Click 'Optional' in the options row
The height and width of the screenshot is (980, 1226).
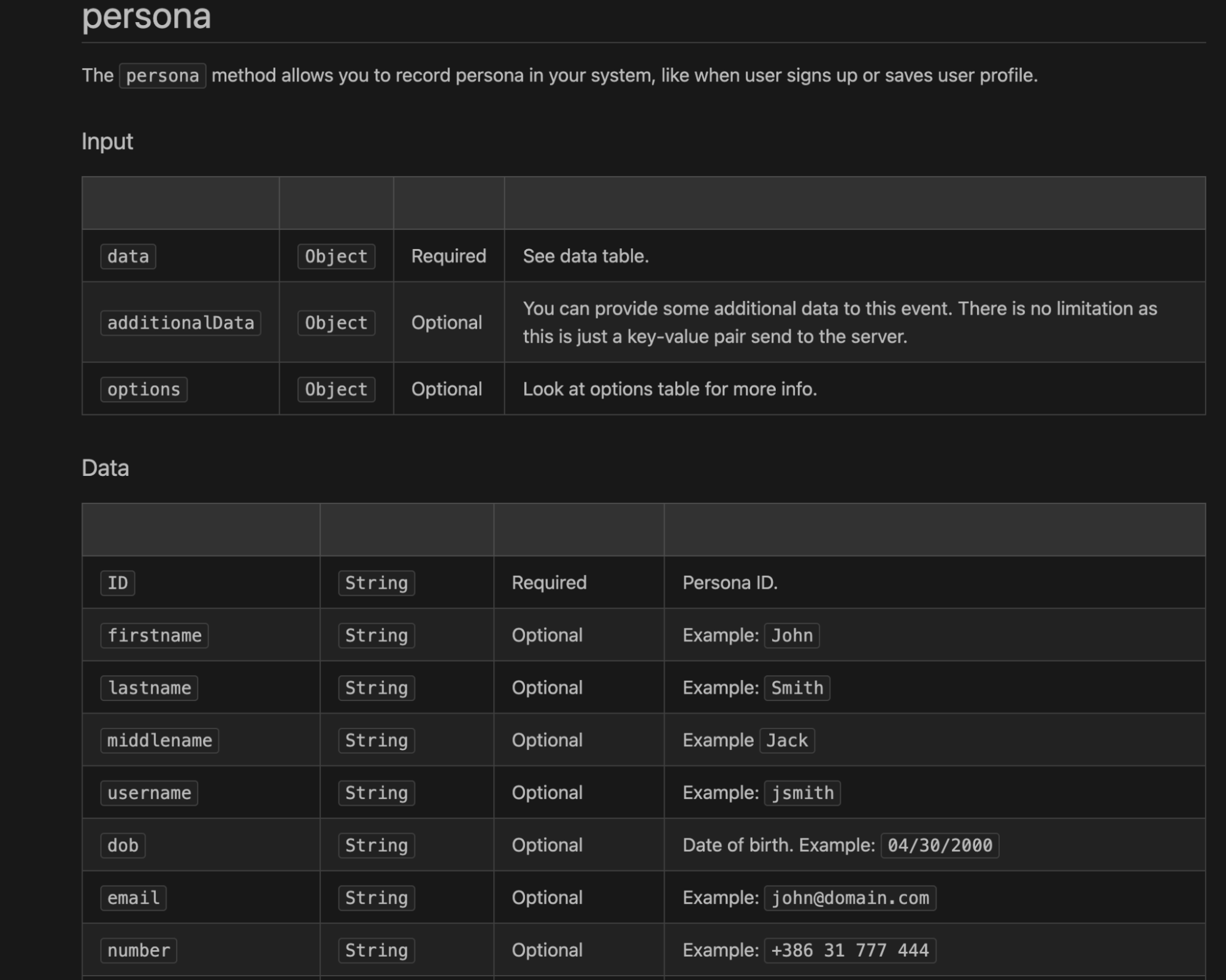(x=446, y=389)
